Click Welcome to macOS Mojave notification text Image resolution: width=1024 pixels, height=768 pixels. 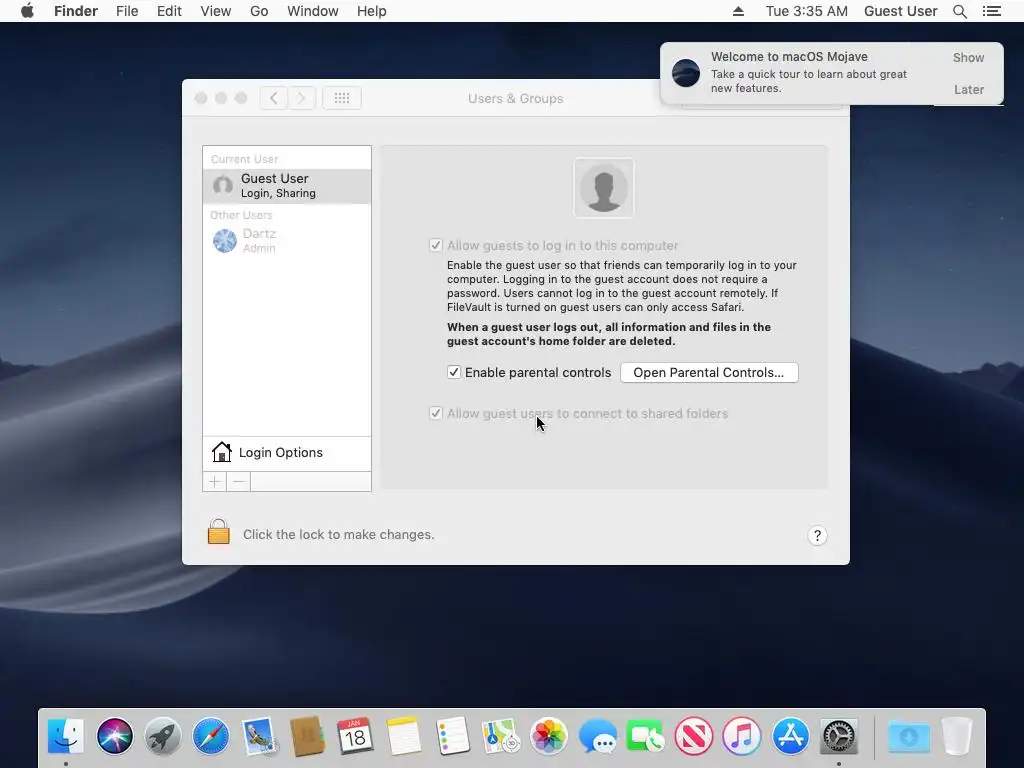tap(789, 57)
